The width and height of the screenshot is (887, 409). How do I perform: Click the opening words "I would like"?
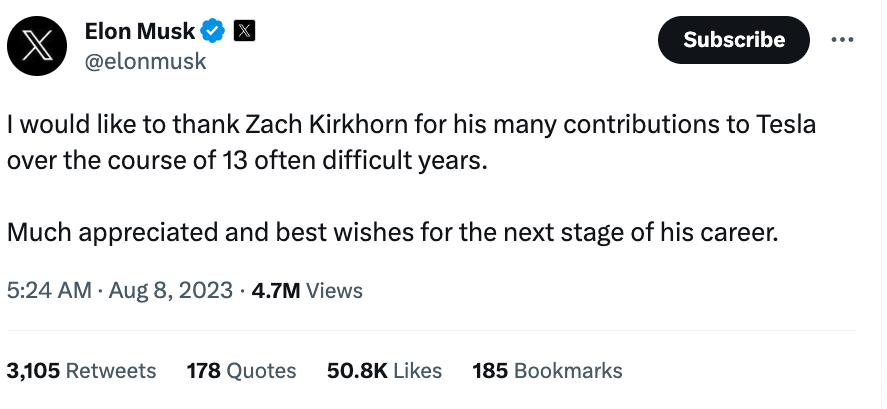click(57, 126)
